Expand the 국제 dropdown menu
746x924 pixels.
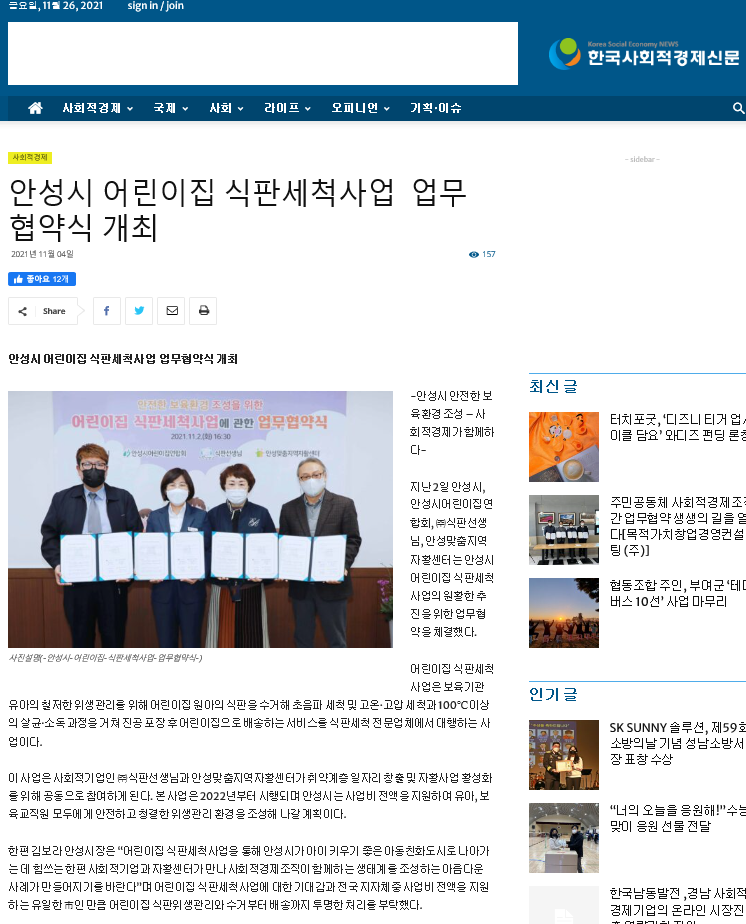[170, 108]
